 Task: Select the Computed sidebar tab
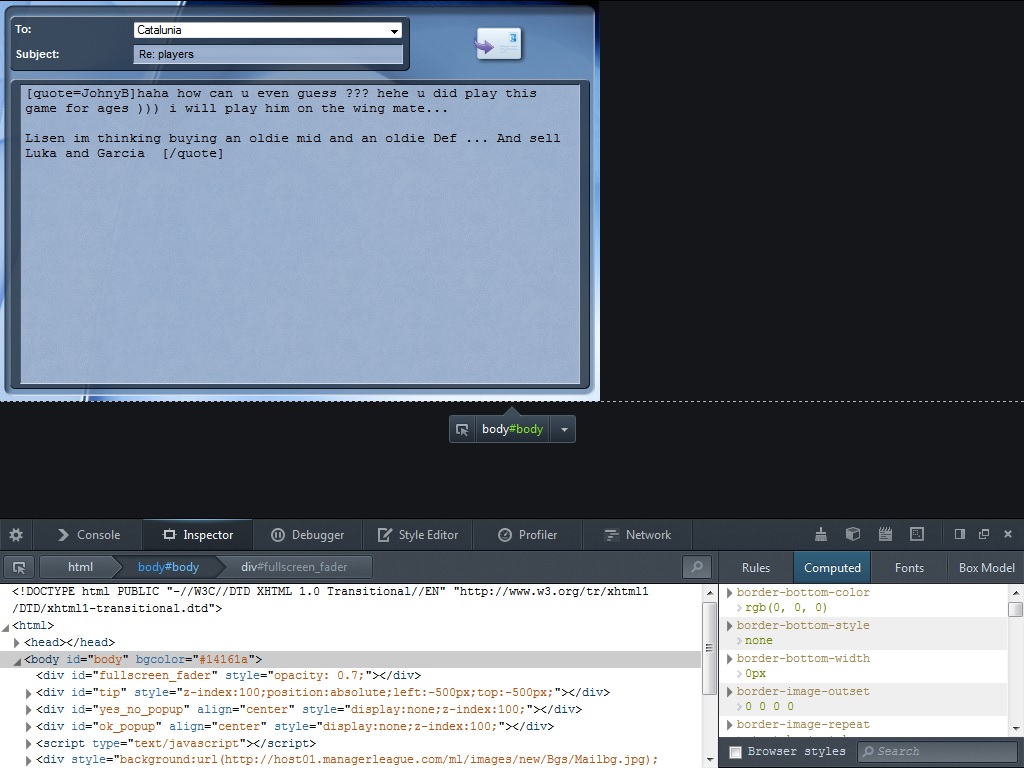click(833, 568)
